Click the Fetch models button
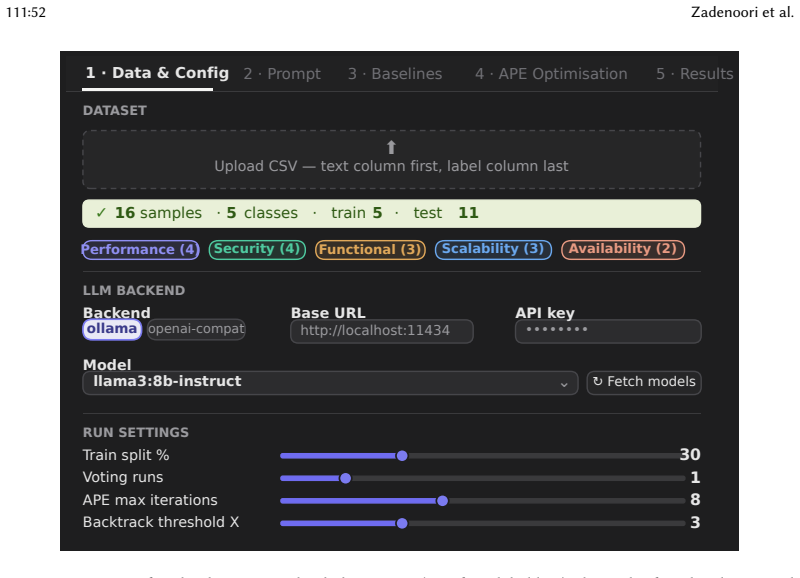The height and width of the screenshot is (578, 800). (644, 383)
